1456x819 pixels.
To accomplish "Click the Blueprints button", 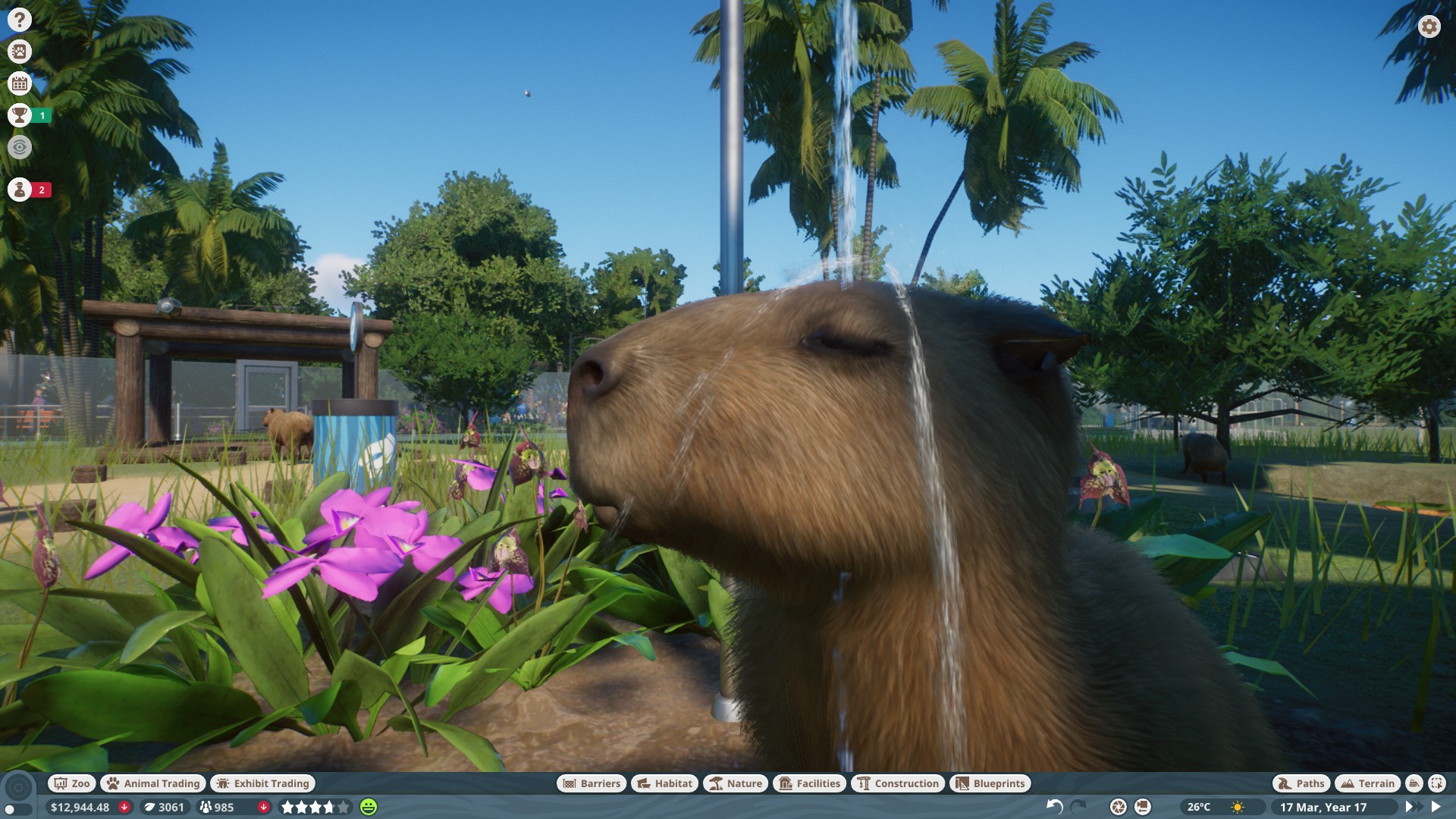I will point(990,783).
